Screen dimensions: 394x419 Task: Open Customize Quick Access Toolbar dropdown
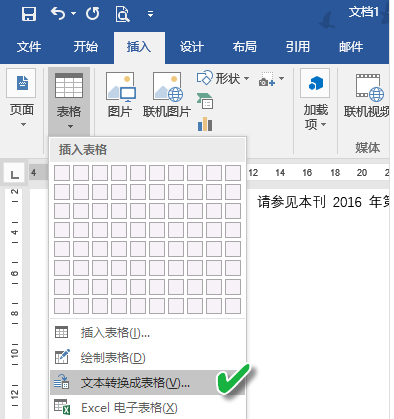150,14
